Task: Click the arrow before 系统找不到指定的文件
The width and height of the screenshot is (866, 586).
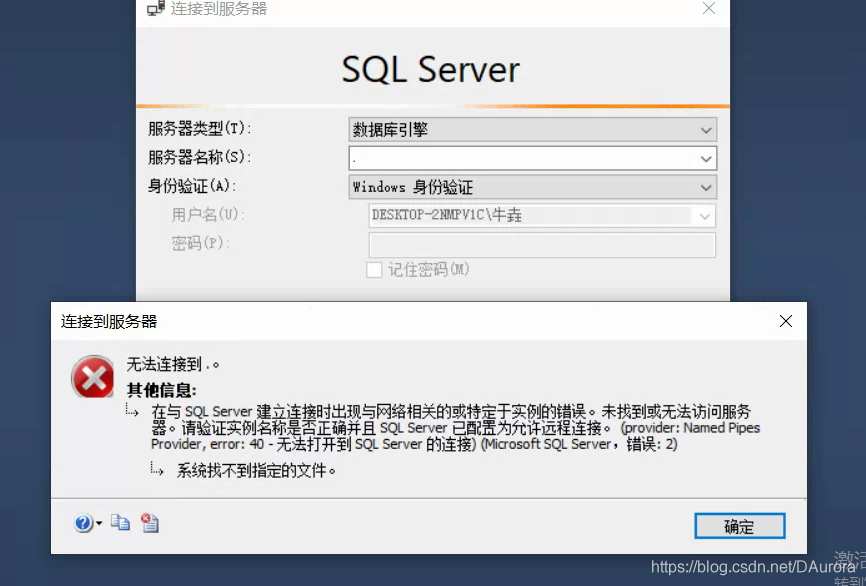Action: pos(157,469)
